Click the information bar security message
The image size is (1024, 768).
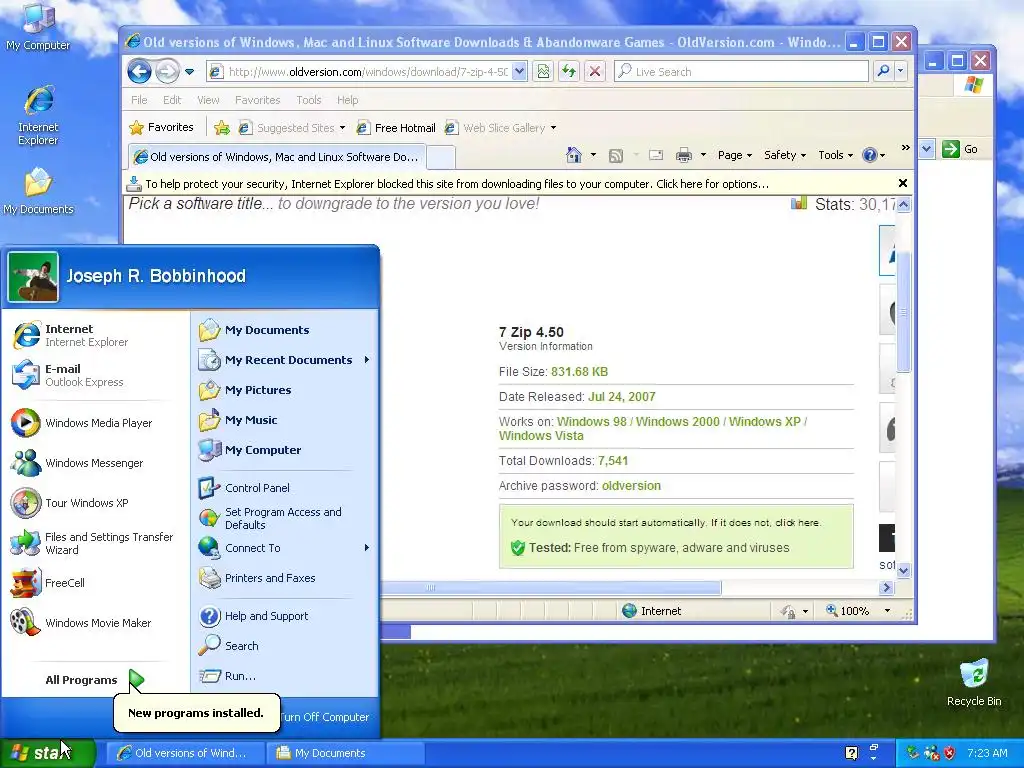pyautogui.click(x=457, y=184)
